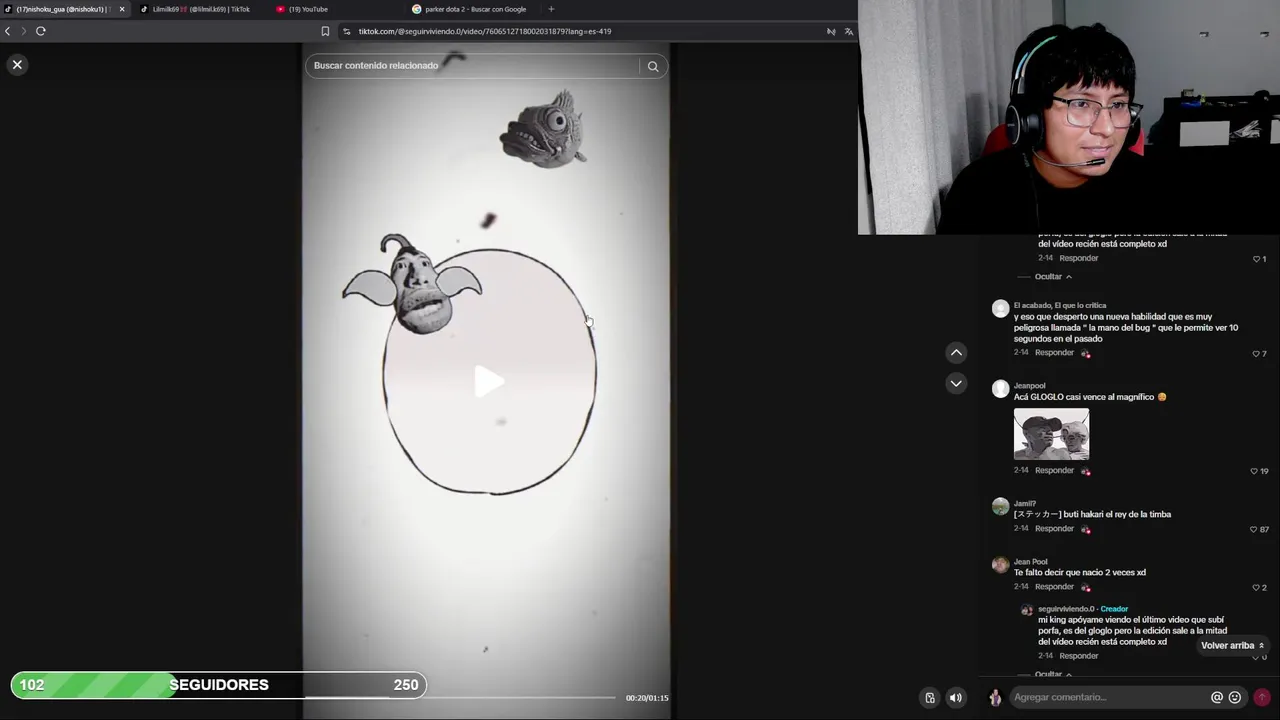Open Jean Pool's profile avatar
Screen dimensions: 1280x720
[x=1000, y=565]
